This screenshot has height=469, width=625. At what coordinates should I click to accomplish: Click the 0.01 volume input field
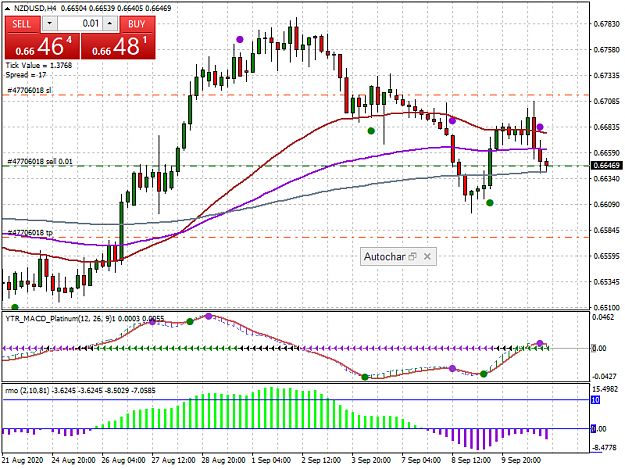point(80,24)
